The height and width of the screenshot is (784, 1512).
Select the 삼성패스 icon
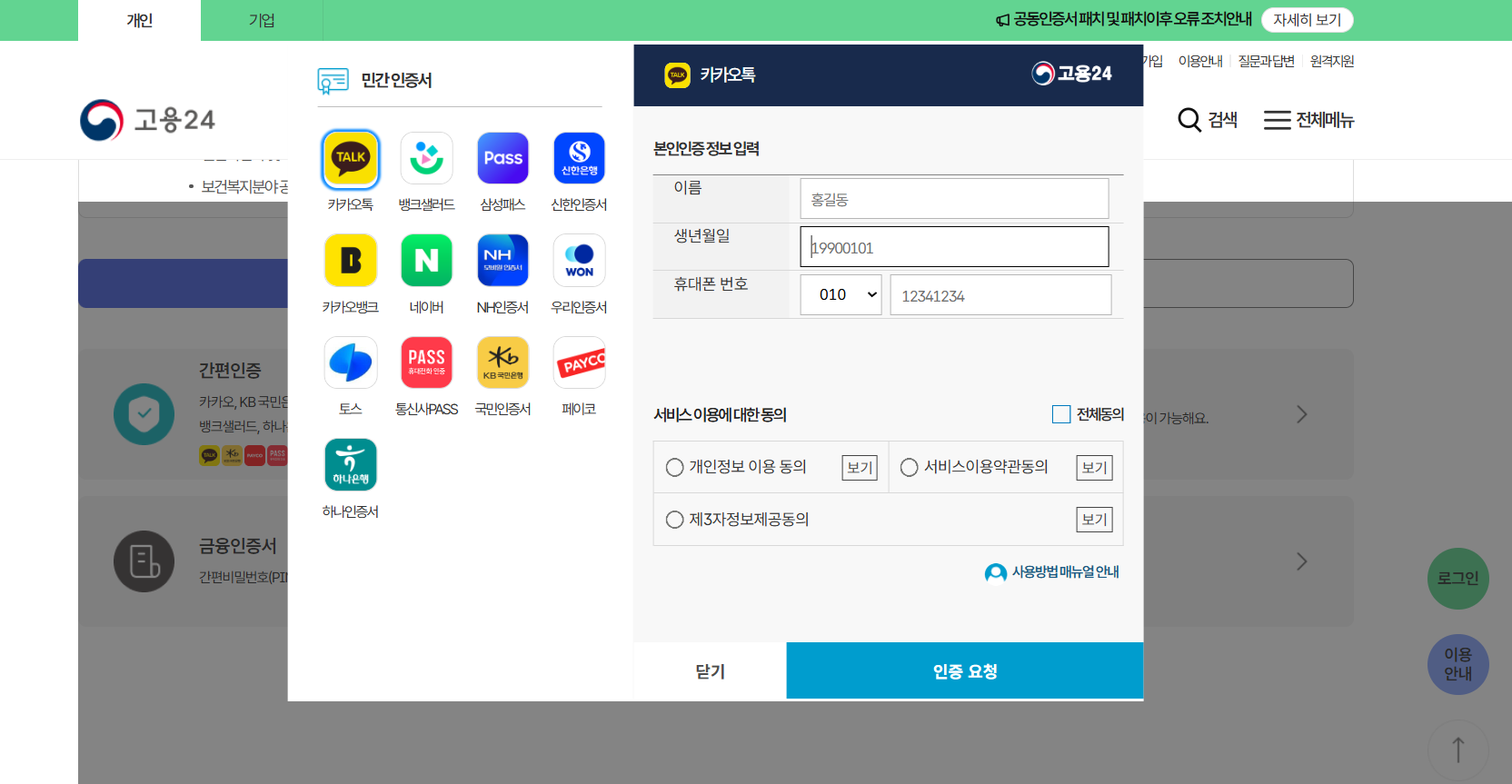(x=502, y=159)
